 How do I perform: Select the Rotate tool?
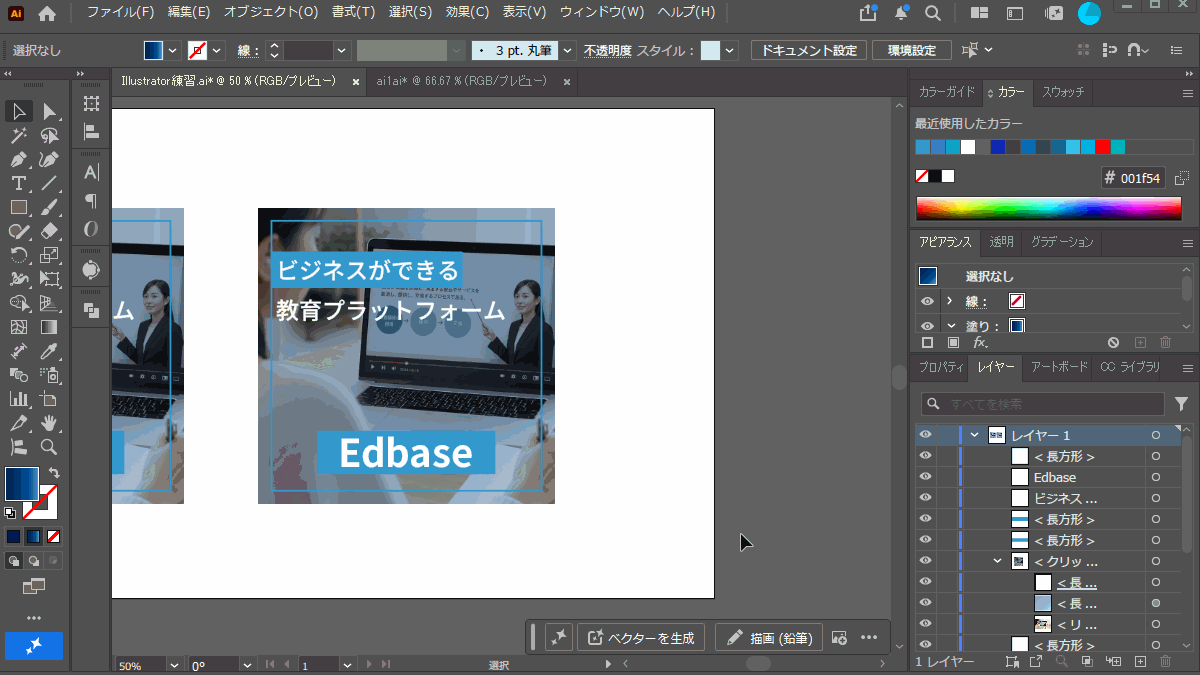point(19,255)
